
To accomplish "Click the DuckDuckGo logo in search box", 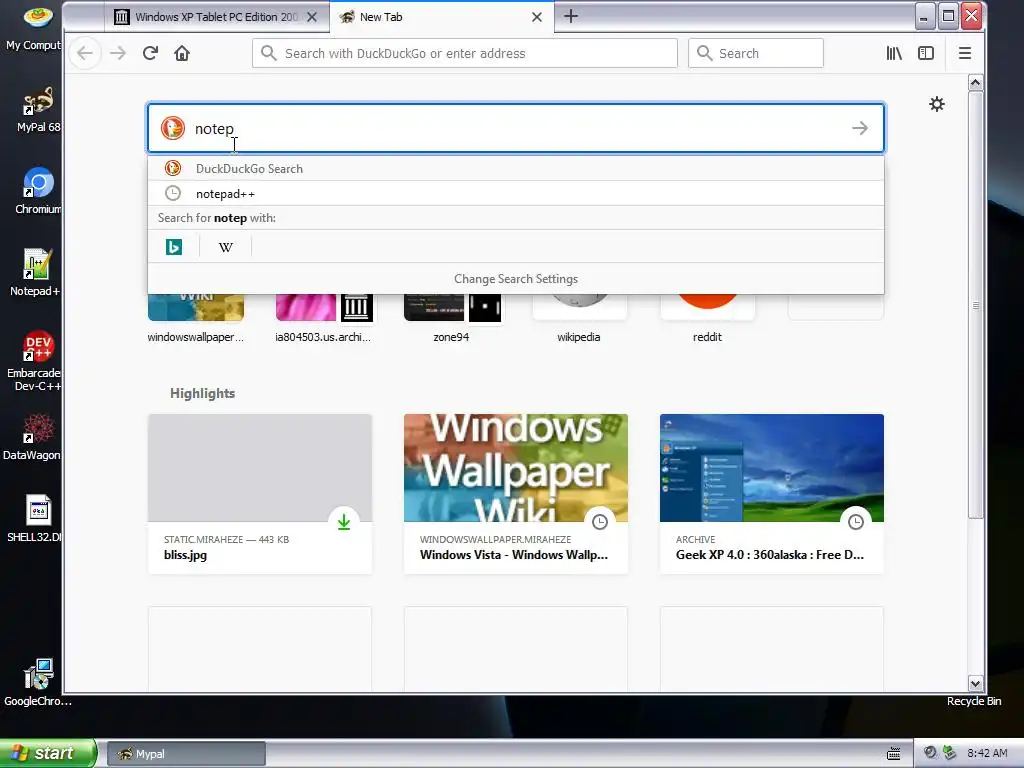I will click(x=173, y=128).
